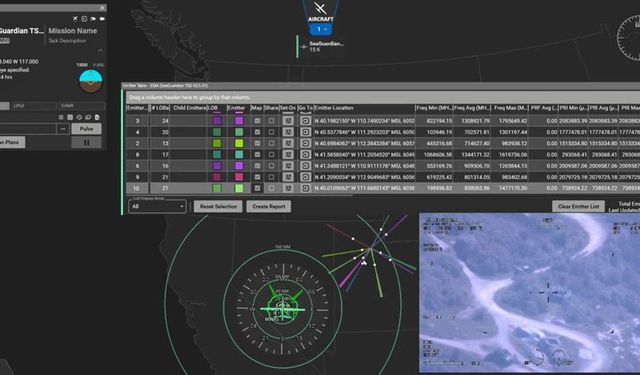Open the yellow-green LOB swatch for emitter 2
640x375 pixels.
click(x=217, y=143)
